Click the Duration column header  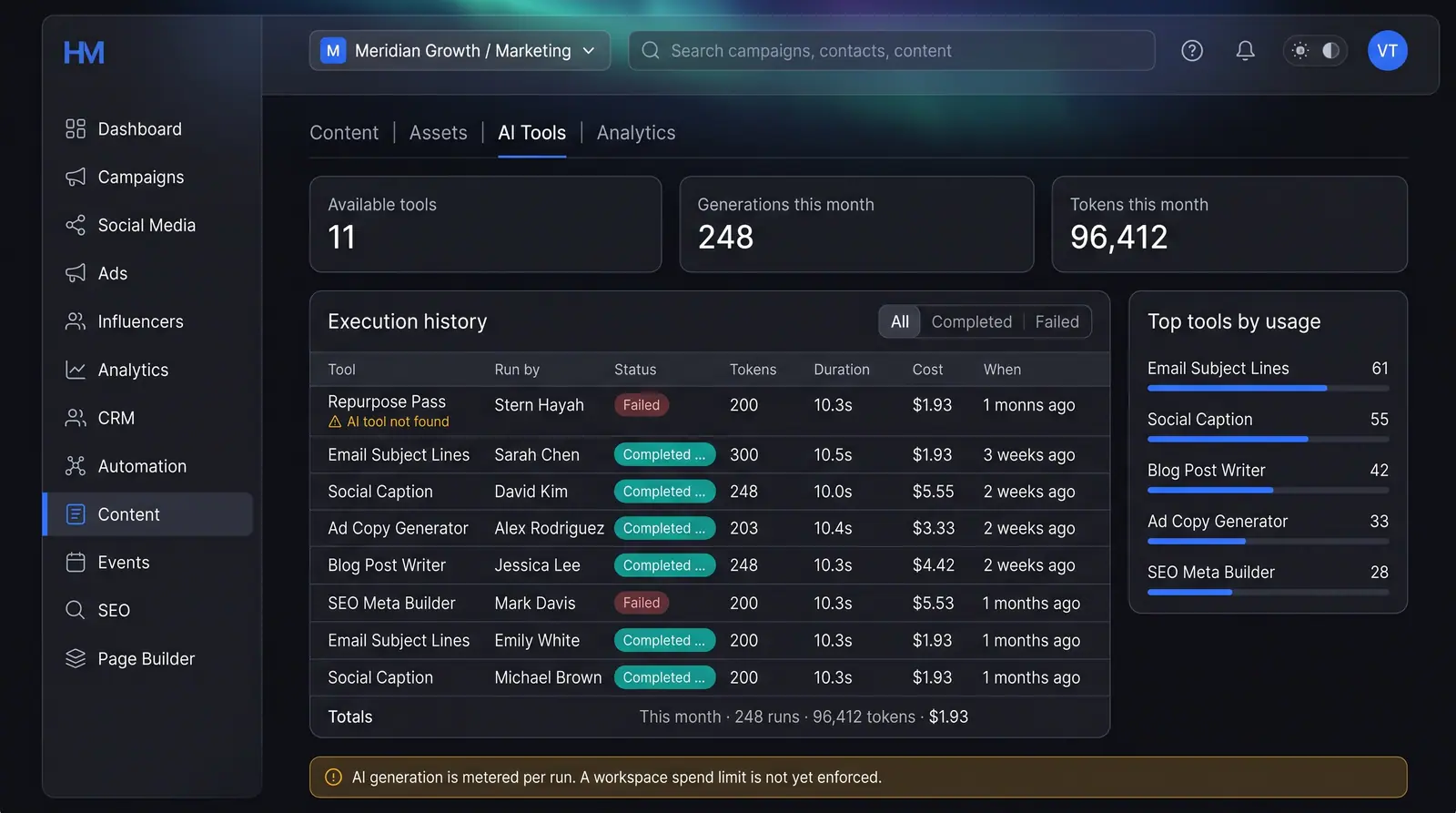click(842, 370)
